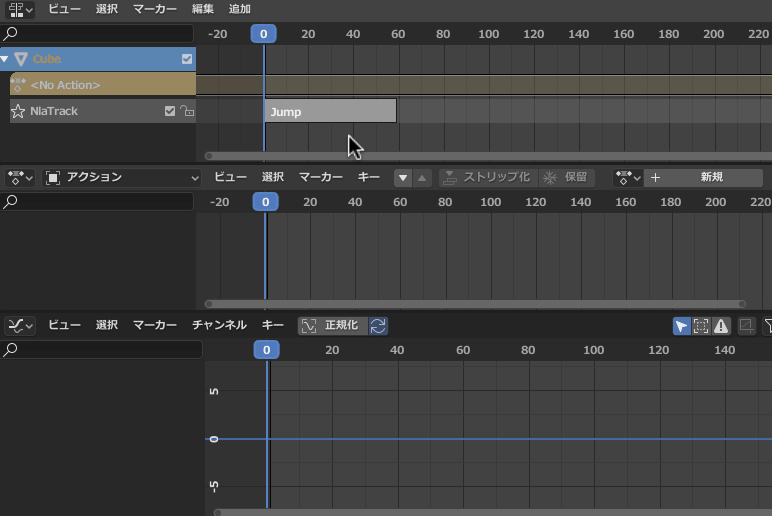Click the layer up arrow button

tap(422, 178)
